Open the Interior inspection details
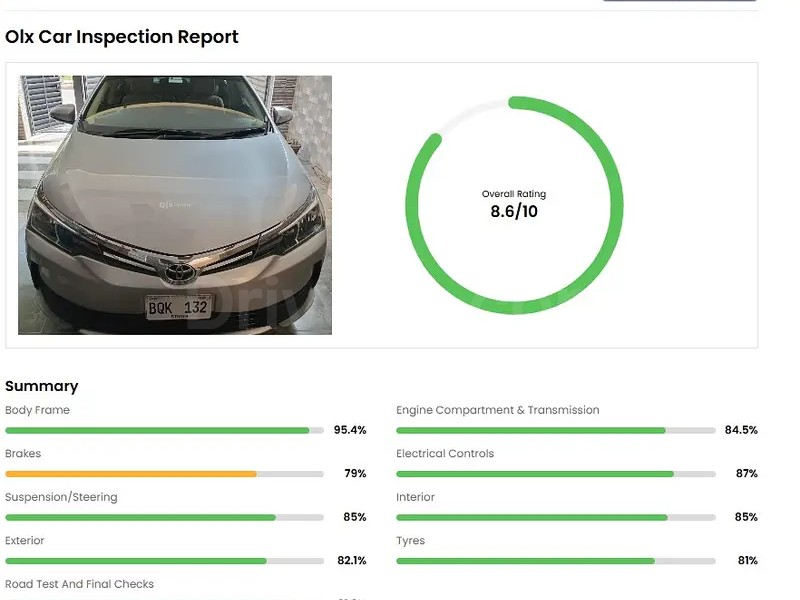This screenshot has height=600, width=800. (x=416, y=497)
